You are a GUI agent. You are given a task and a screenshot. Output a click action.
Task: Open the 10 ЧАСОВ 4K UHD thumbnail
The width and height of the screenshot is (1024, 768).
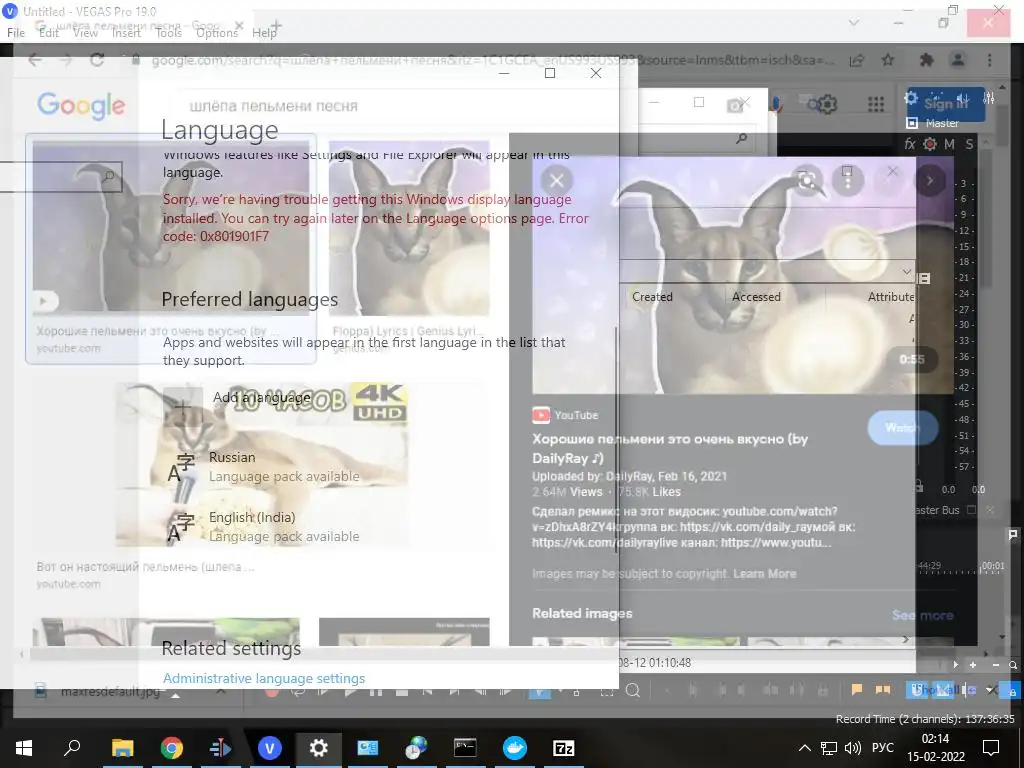(x=263, y=464)
